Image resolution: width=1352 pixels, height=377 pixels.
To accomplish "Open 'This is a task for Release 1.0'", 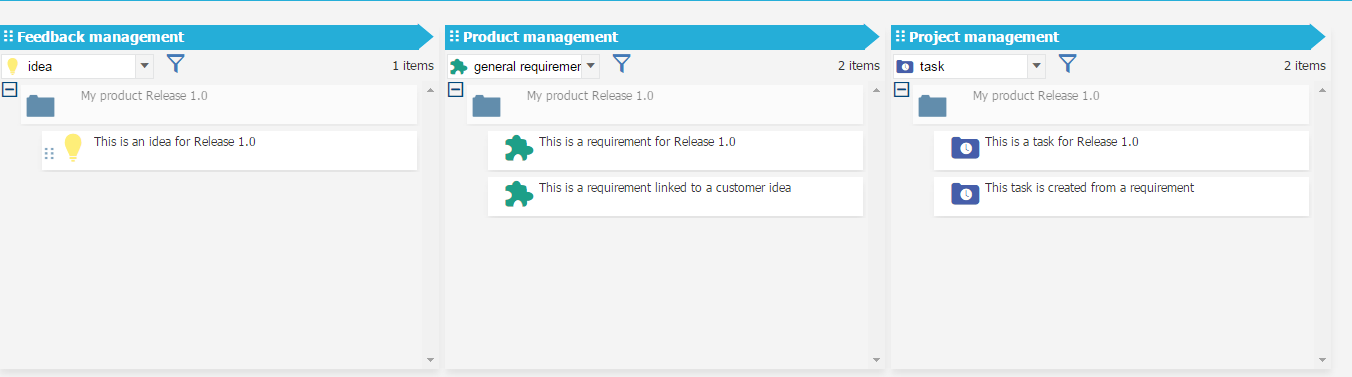I will pyautogui.click(x=1121, y=150).
